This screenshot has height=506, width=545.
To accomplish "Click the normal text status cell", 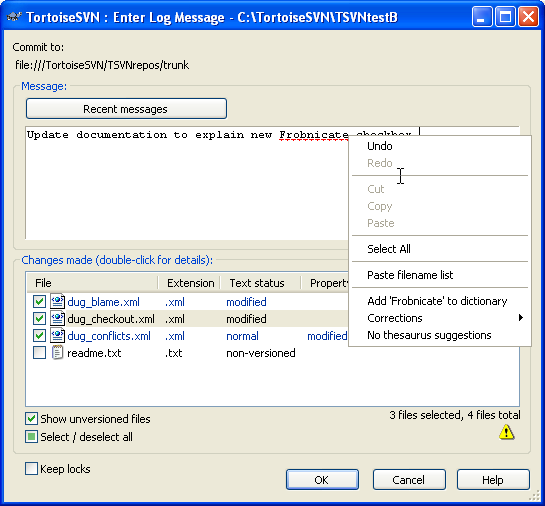I will [x=242, y=336].
